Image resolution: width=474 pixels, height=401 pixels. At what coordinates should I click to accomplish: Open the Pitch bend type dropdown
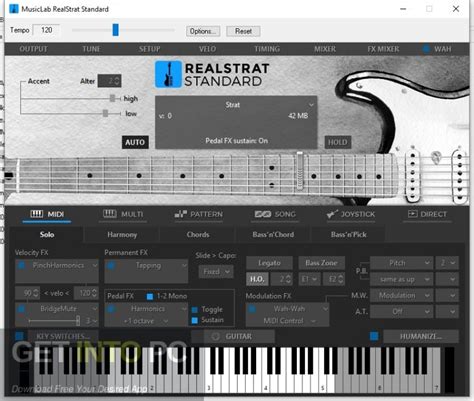pos(402,263)
